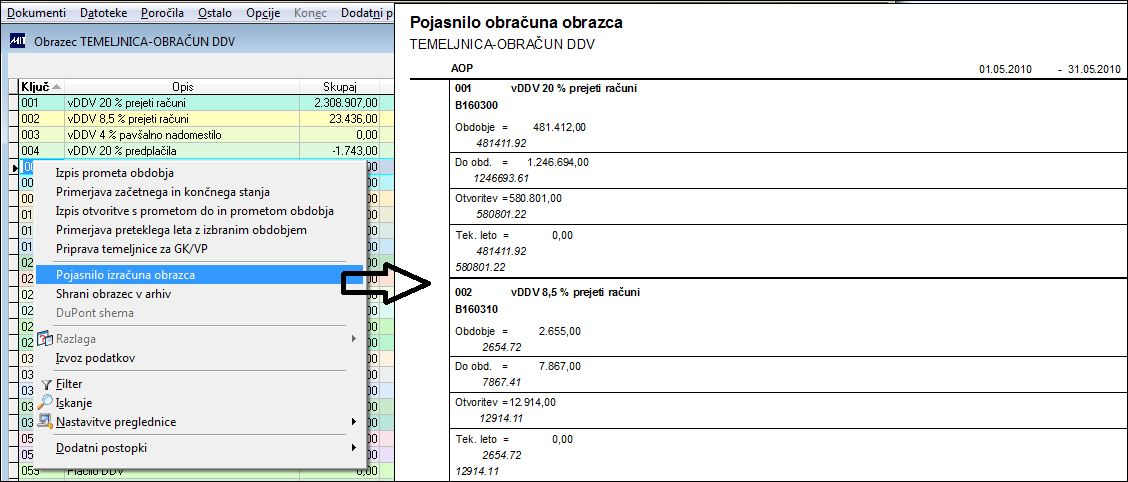
Task: Open the Ostalo menu
Action: pyautogui.click(x=214, y=13)
